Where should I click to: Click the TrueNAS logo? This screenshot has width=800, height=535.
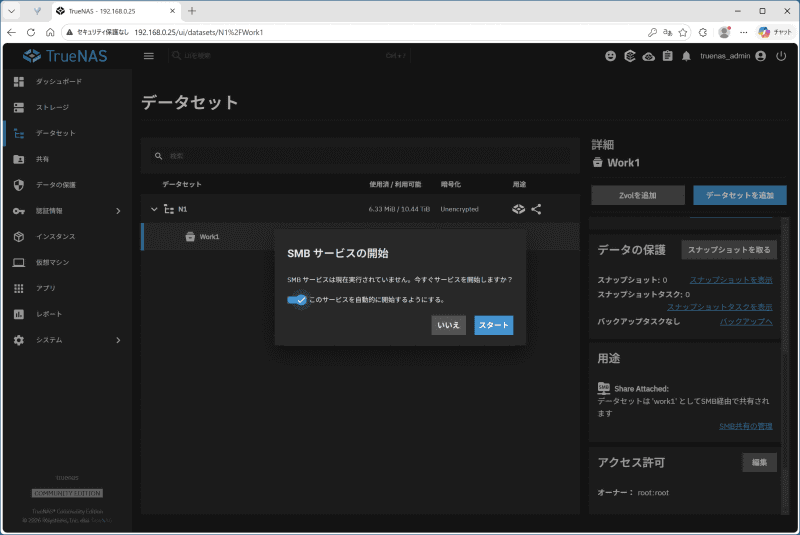(65, 56)
